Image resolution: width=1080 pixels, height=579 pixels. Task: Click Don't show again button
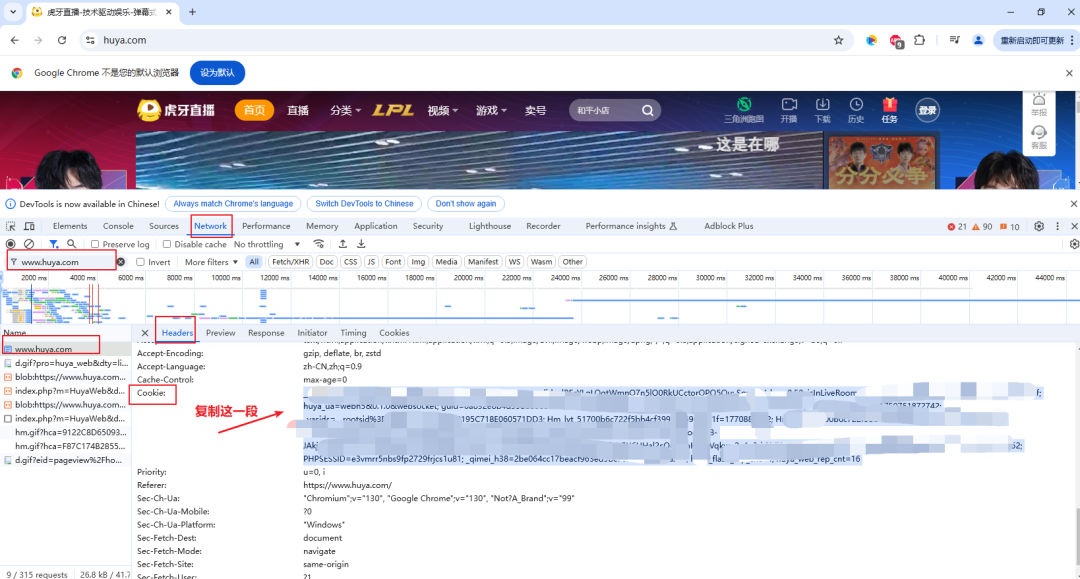466,204
